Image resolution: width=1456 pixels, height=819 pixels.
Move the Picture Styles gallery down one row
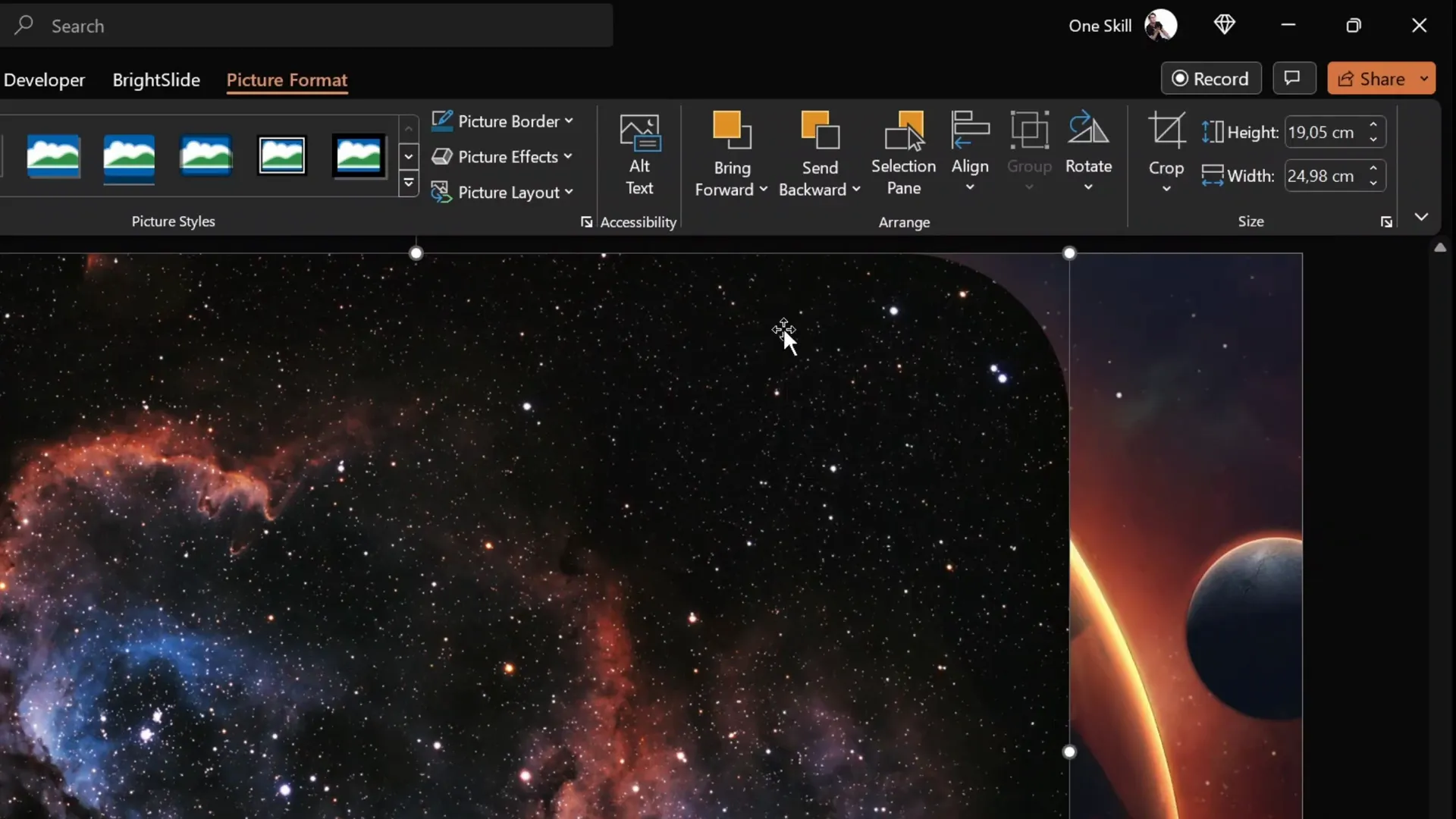click(x=408, y=156)
